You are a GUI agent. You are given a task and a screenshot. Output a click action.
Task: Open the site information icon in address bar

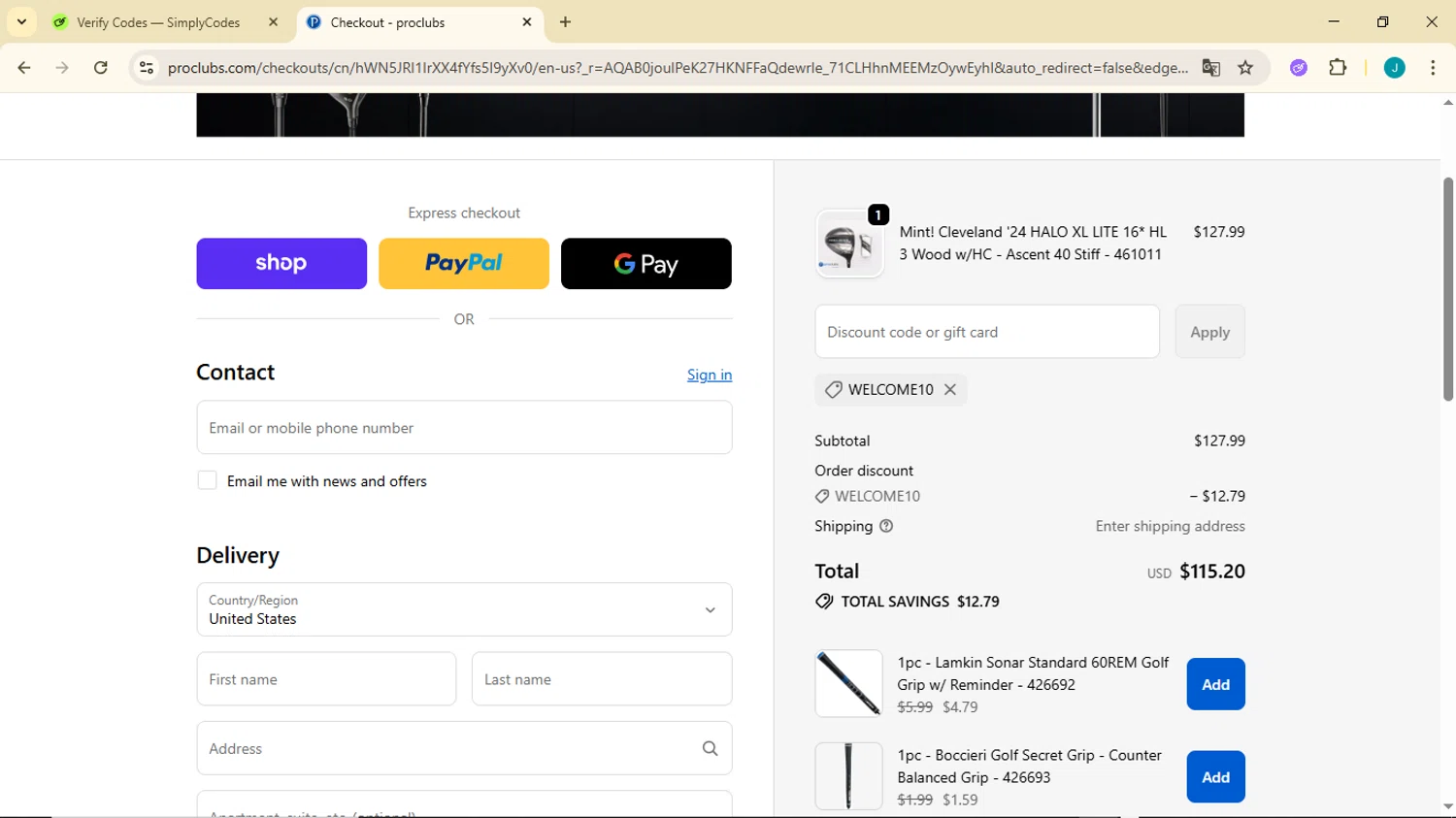point(147,68)
